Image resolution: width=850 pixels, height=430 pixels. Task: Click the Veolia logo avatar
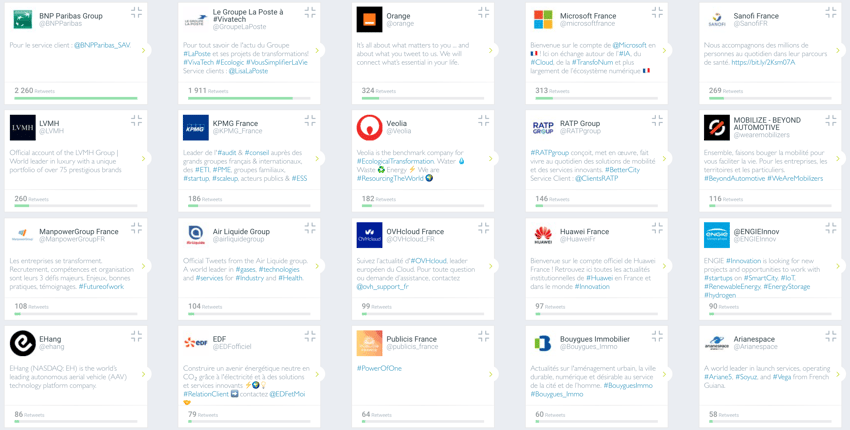370,127
